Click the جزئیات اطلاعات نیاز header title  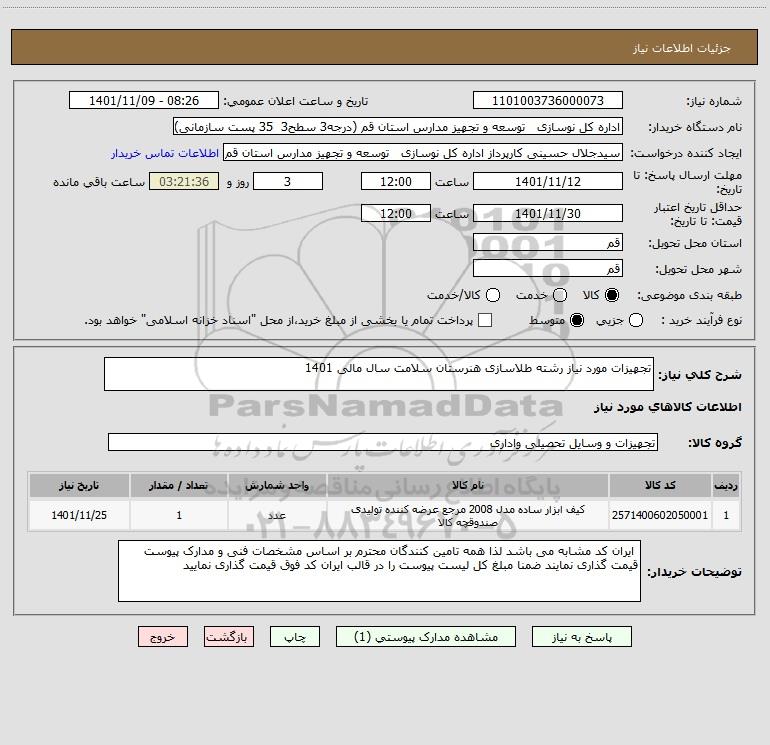click(x=681, y=48)
